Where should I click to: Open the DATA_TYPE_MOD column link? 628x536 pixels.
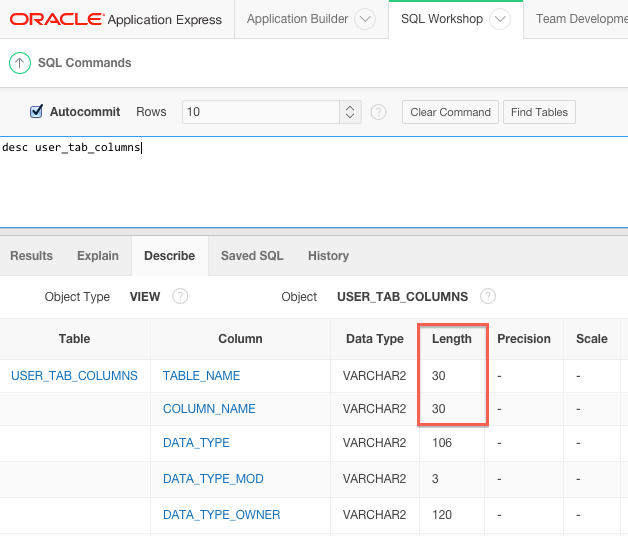[213, 479]
